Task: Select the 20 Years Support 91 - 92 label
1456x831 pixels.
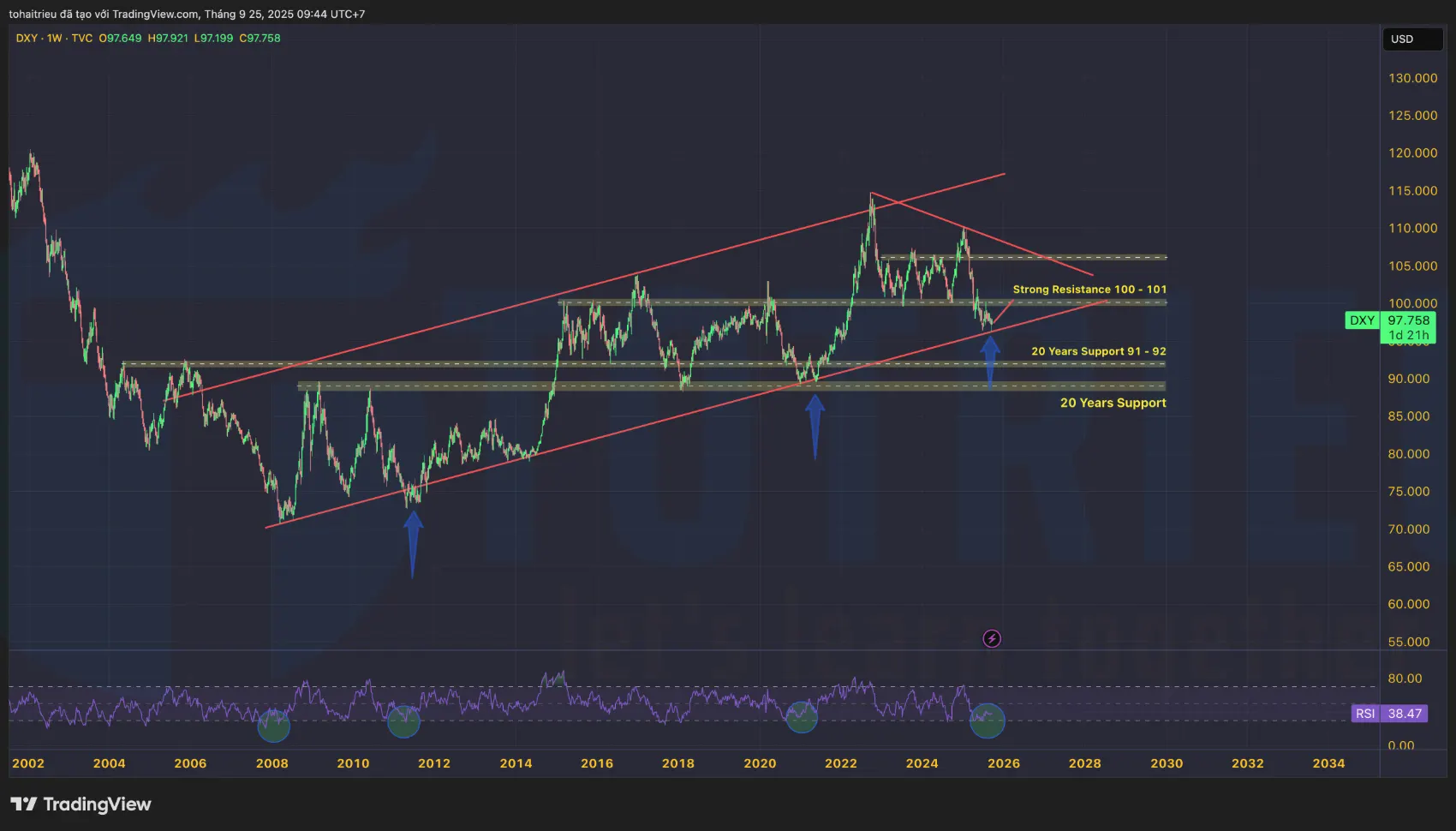Action: point(1098,351)
